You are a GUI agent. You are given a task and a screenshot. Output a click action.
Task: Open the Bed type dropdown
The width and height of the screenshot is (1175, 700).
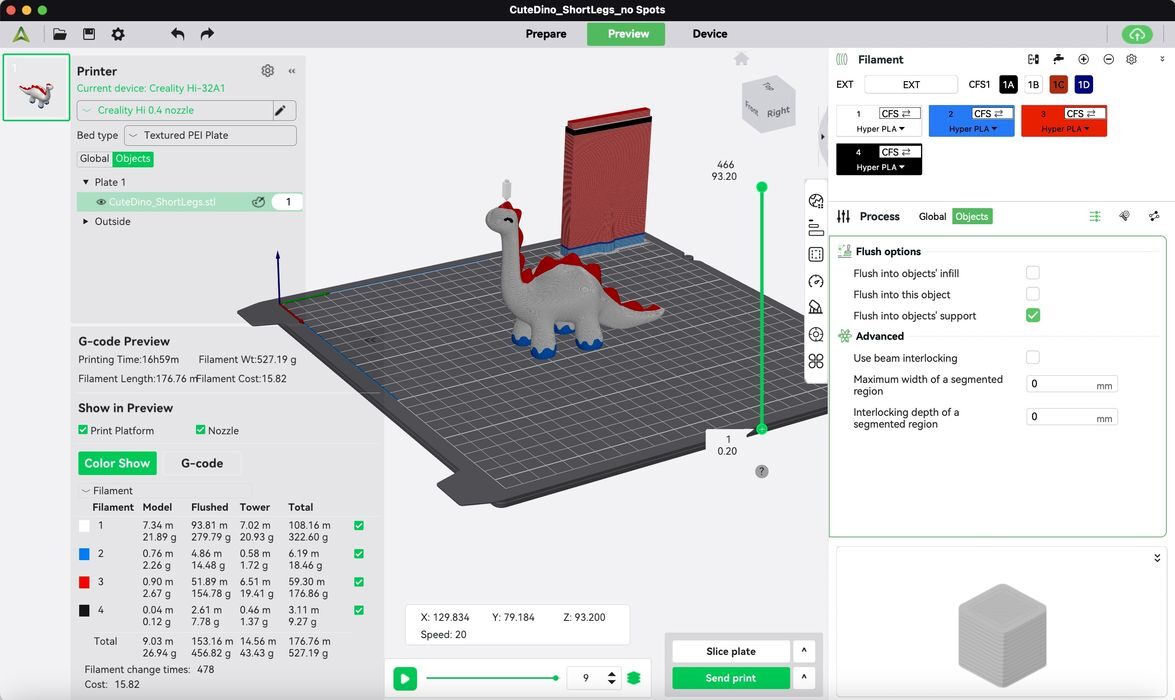click(210, 135)
